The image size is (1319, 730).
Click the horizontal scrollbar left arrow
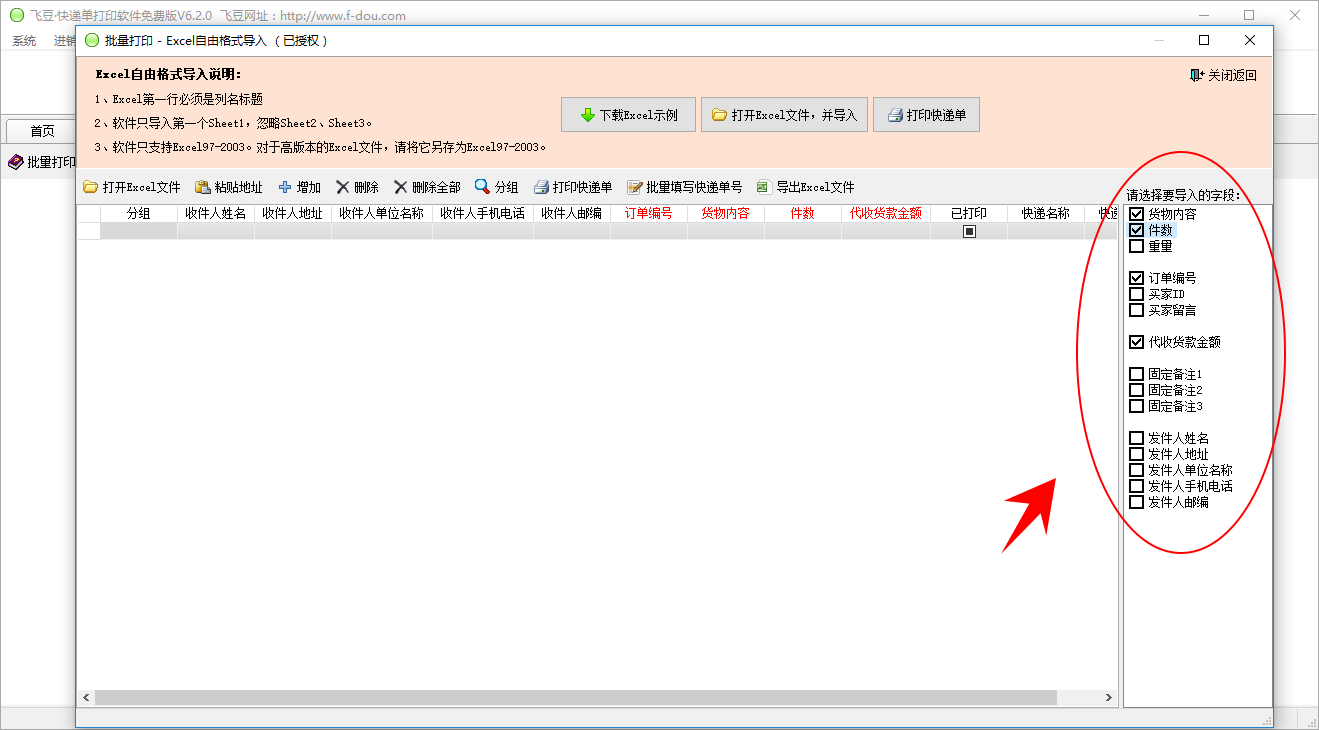86,697
